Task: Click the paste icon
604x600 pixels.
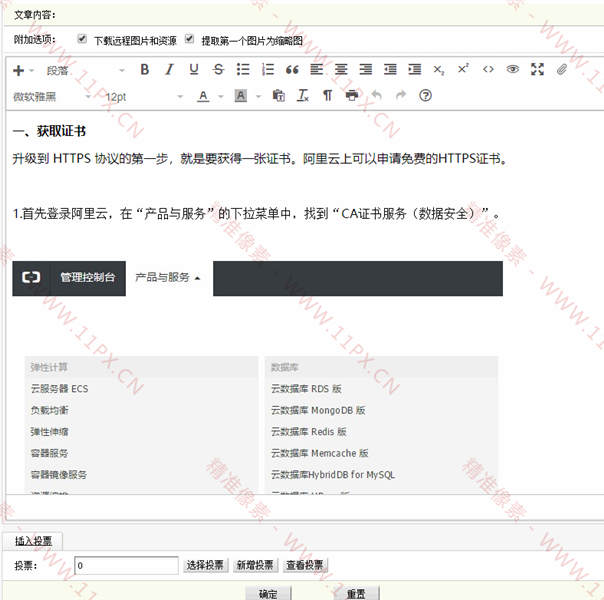Action: coord(279,96)
